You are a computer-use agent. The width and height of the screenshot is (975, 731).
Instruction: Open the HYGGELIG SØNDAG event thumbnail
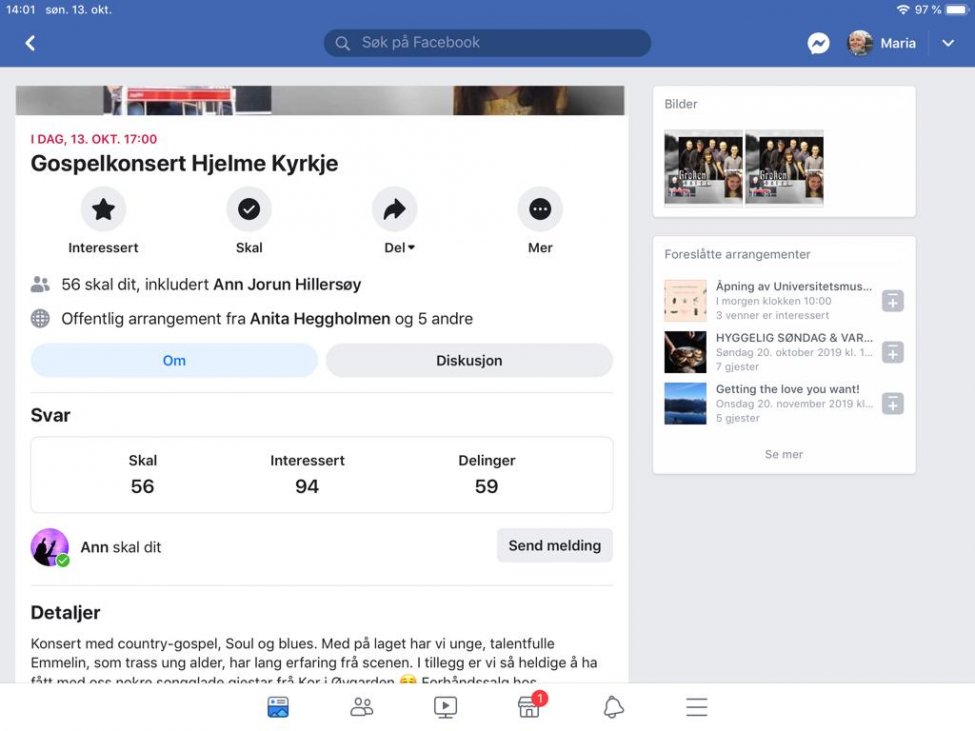685,352
